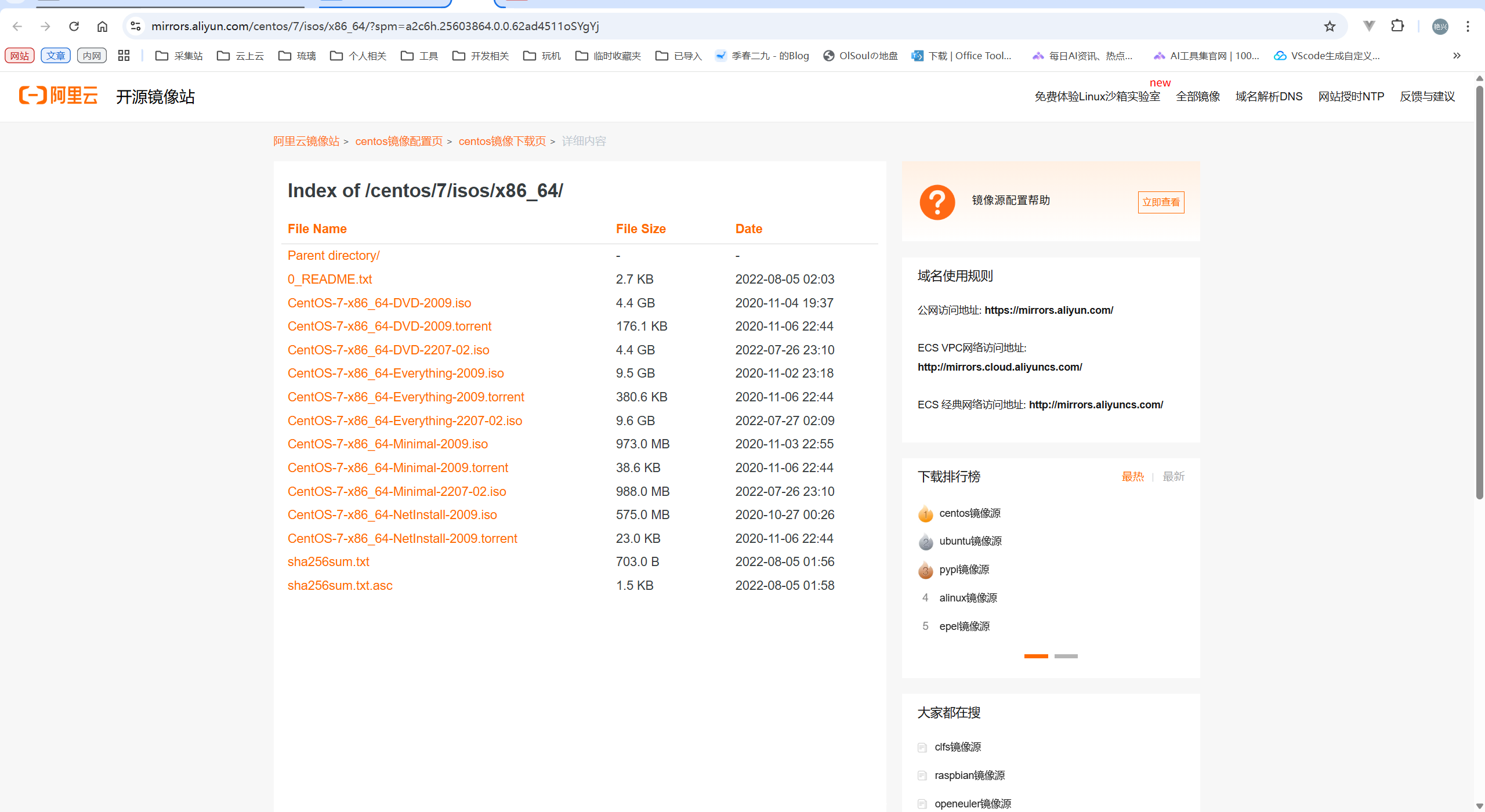
Task: Click the browser reload icon
Action: 74,26
